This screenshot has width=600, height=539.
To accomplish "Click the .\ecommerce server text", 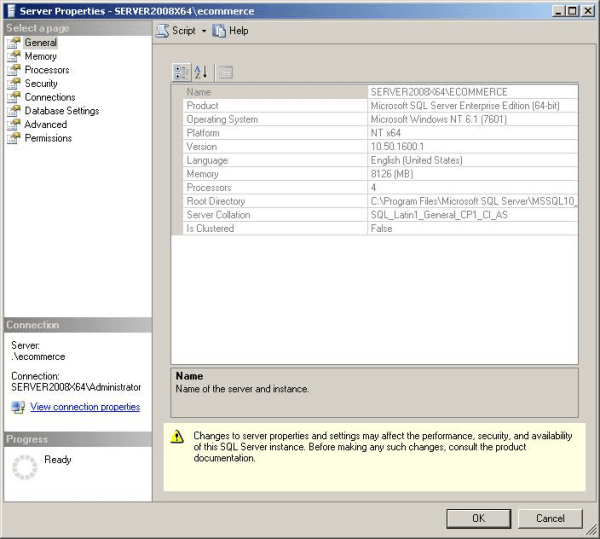I will [x=38, y=357].
